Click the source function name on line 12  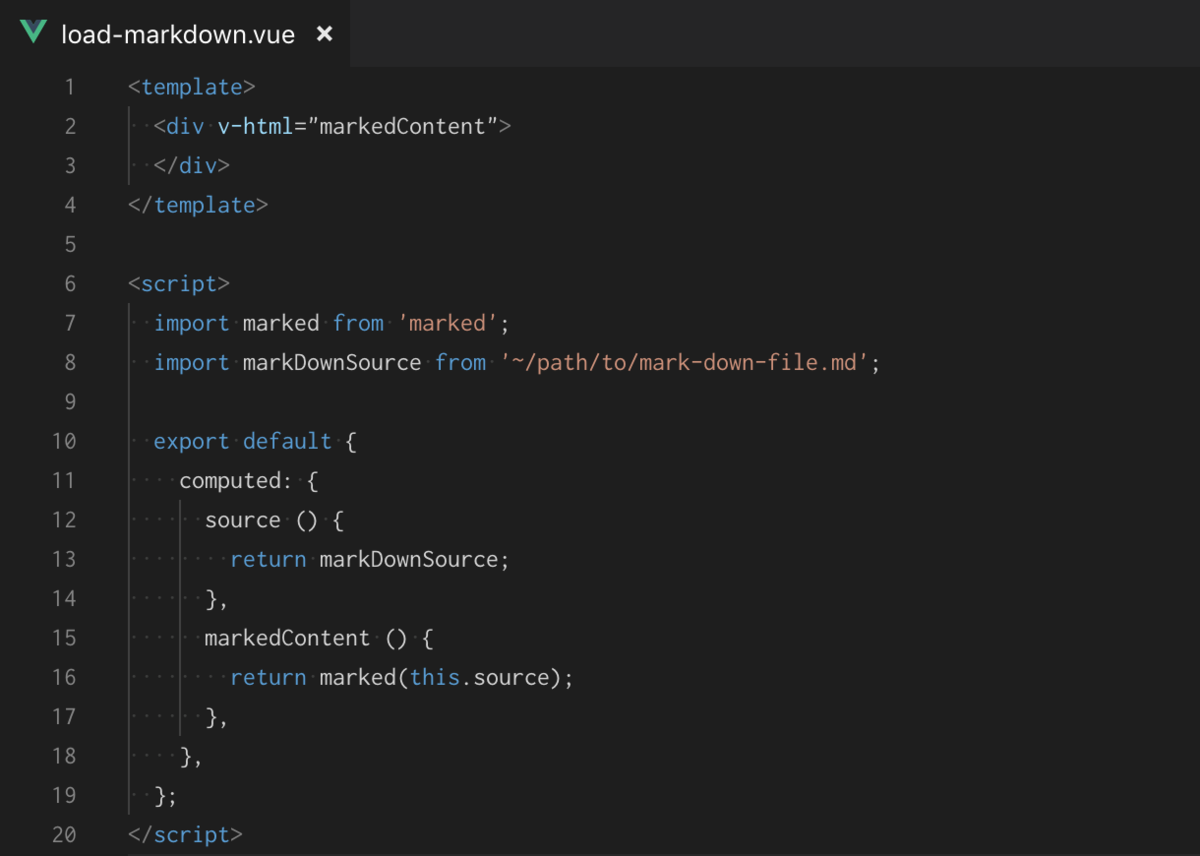pyautogui.click(x=242, y=519)
